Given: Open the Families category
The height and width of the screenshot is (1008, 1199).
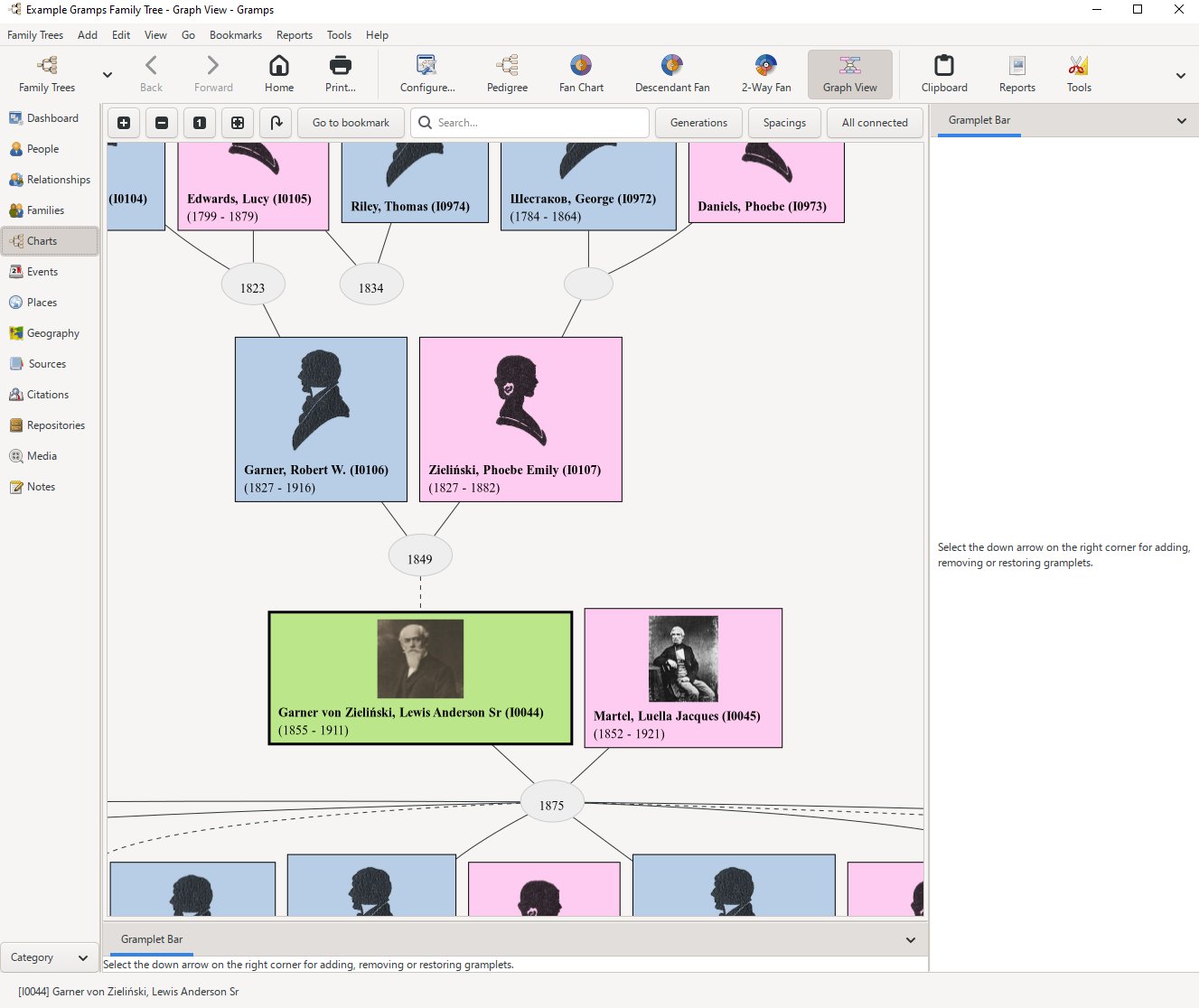Looking at the screenshot, I should coord(50,210).
